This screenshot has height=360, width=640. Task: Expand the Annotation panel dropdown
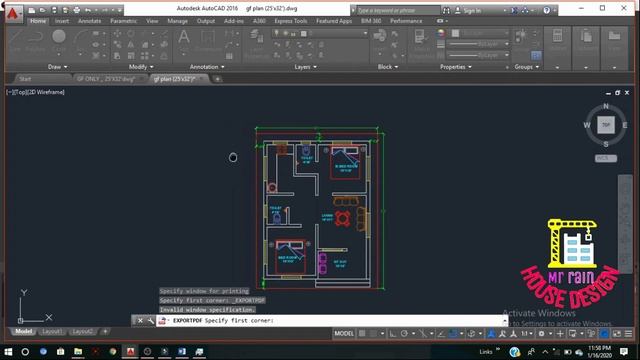coord(207,67)
